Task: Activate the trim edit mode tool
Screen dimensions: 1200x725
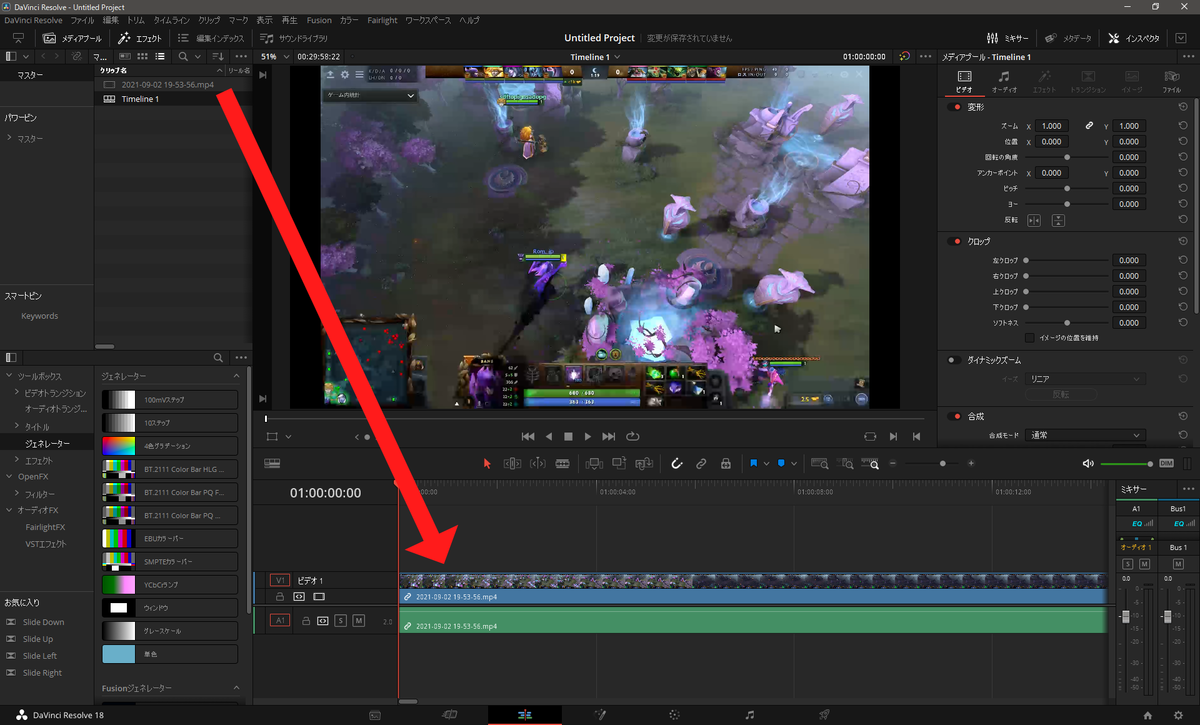Action: 513,464
